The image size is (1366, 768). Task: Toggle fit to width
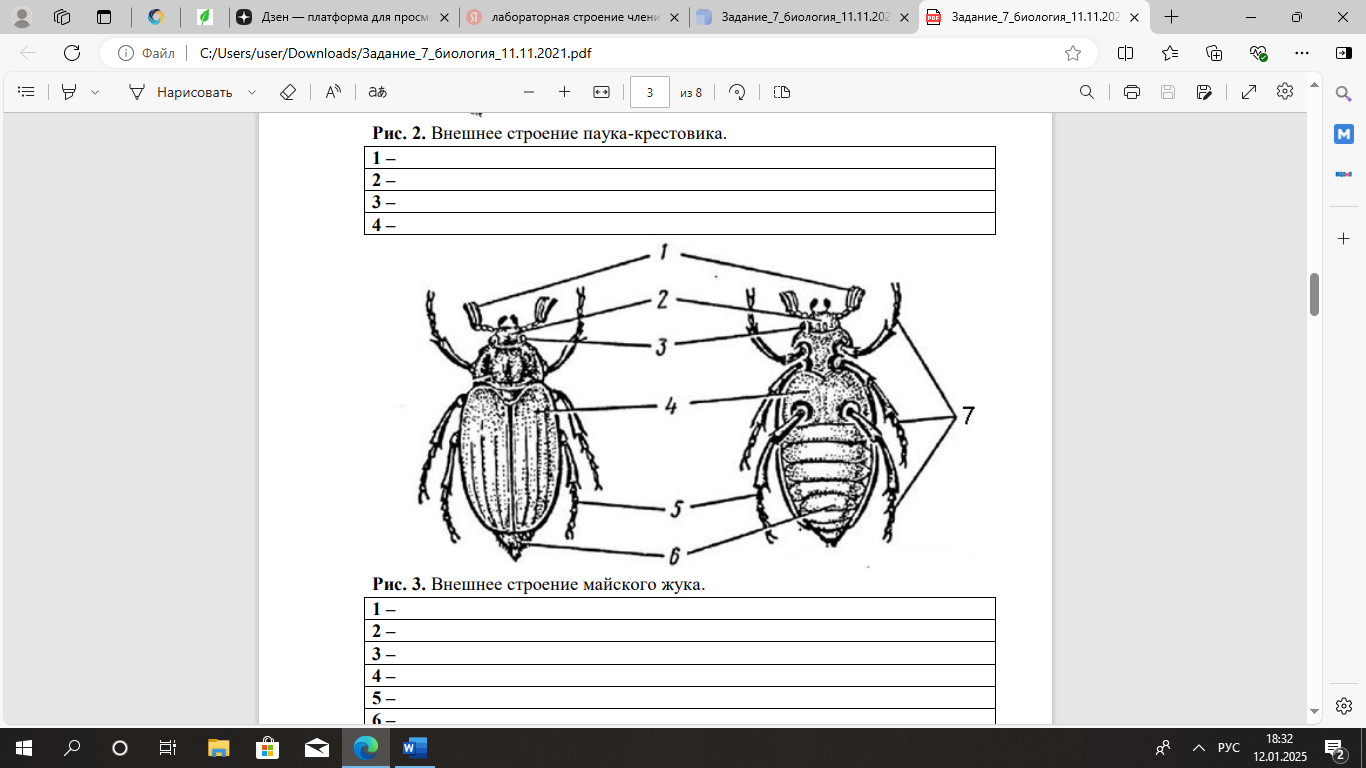click(601, 92)
